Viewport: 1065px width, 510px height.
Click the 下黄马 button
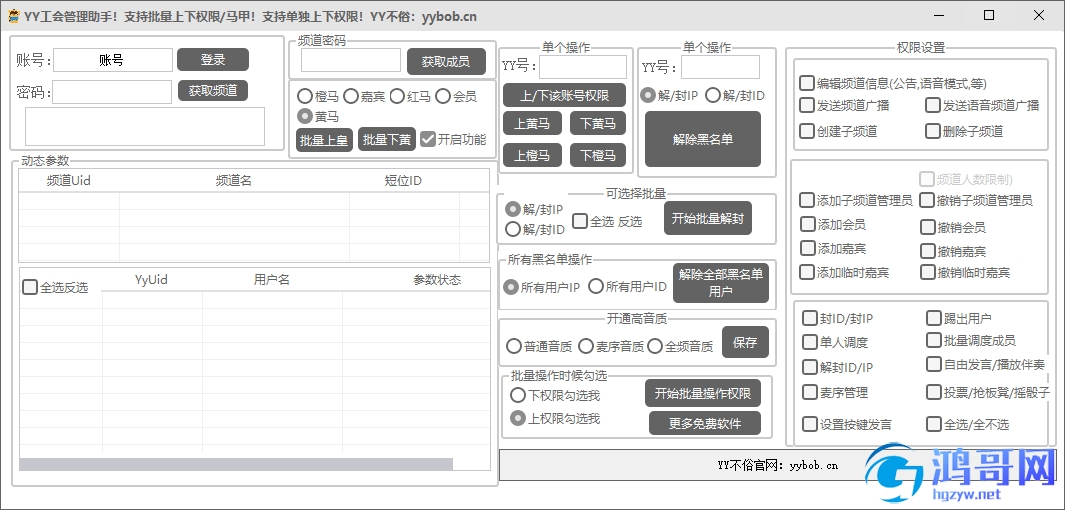(598, 124)
